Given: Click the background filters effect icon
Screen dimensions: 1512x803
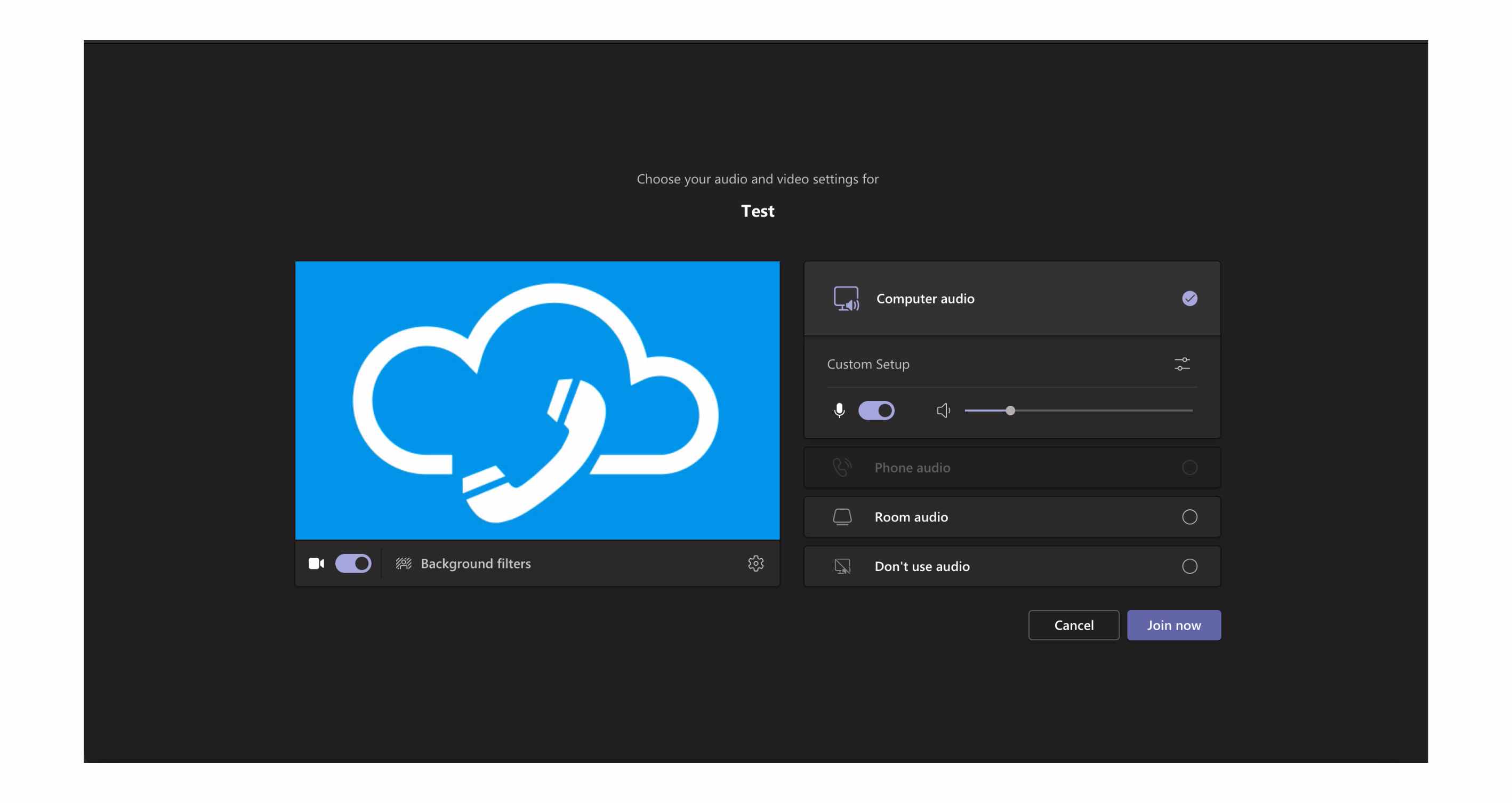Looking at the screenshot, I should pyautogui.click(x=403, y=564).
